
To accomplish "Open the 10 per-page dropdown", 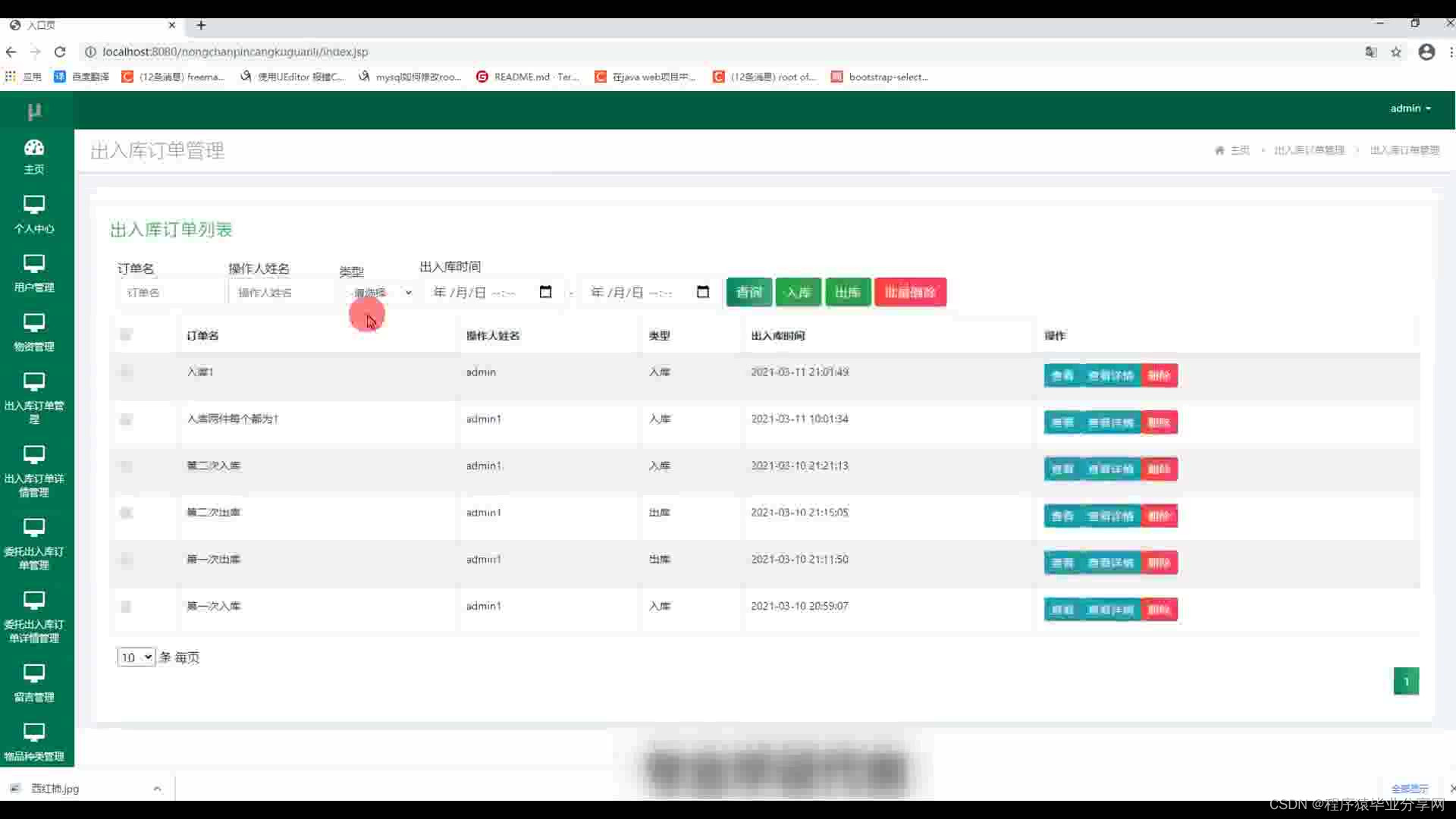I will pyautogui.click(x=136, y=657).
